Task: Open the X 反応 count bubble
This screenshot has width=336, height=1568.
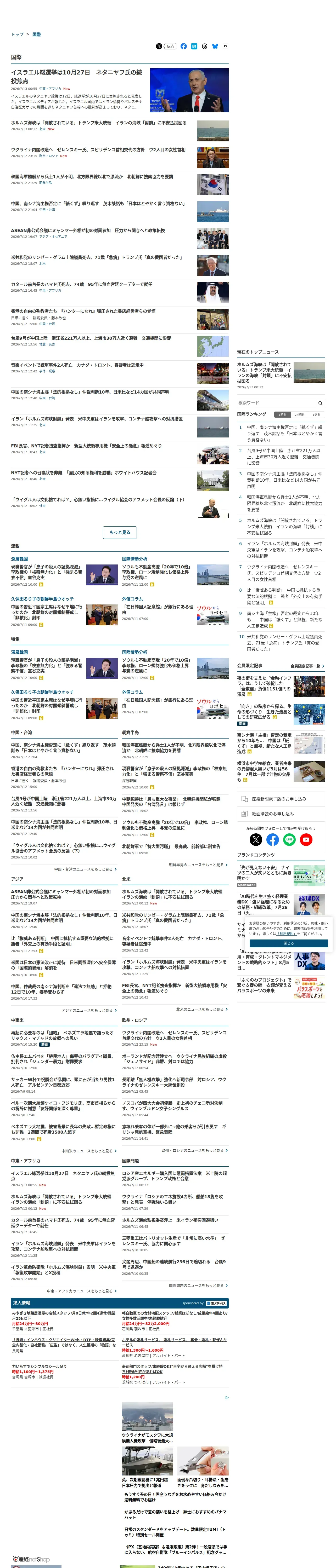Action: pyautogui.click(x=170, y=46)
